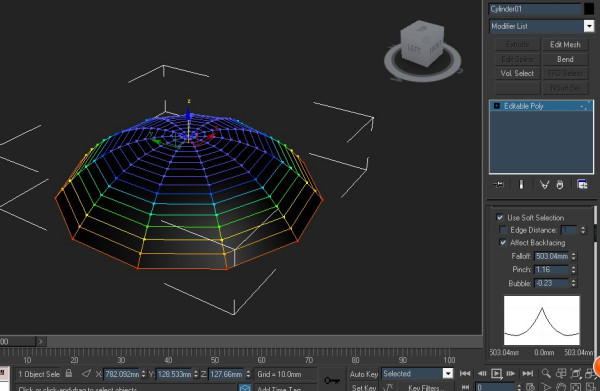Click the Z coordinate spinner
This screenshot has width=600, height=391.
click(248, 374)
